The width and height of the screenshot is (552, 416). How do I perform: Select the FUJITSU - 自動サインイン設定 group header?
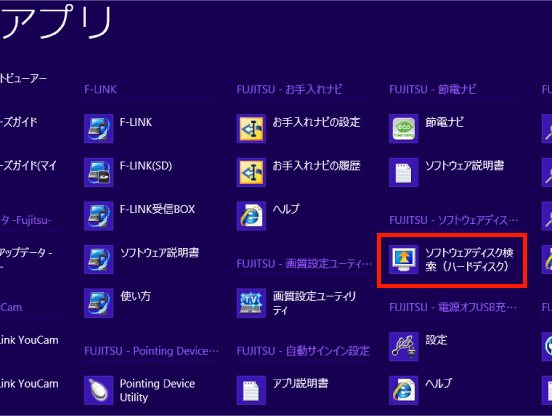click(x=303, y=351)
